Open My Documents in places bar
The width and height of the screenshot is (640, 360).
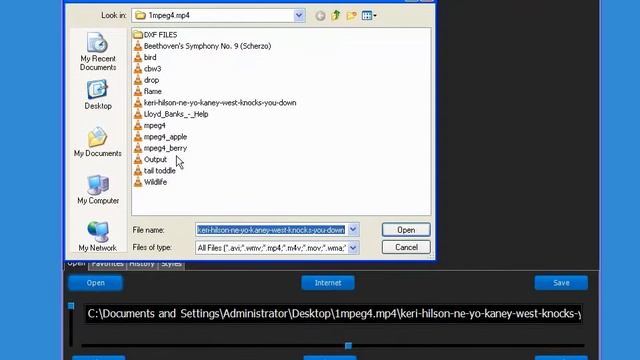[98, 142]
